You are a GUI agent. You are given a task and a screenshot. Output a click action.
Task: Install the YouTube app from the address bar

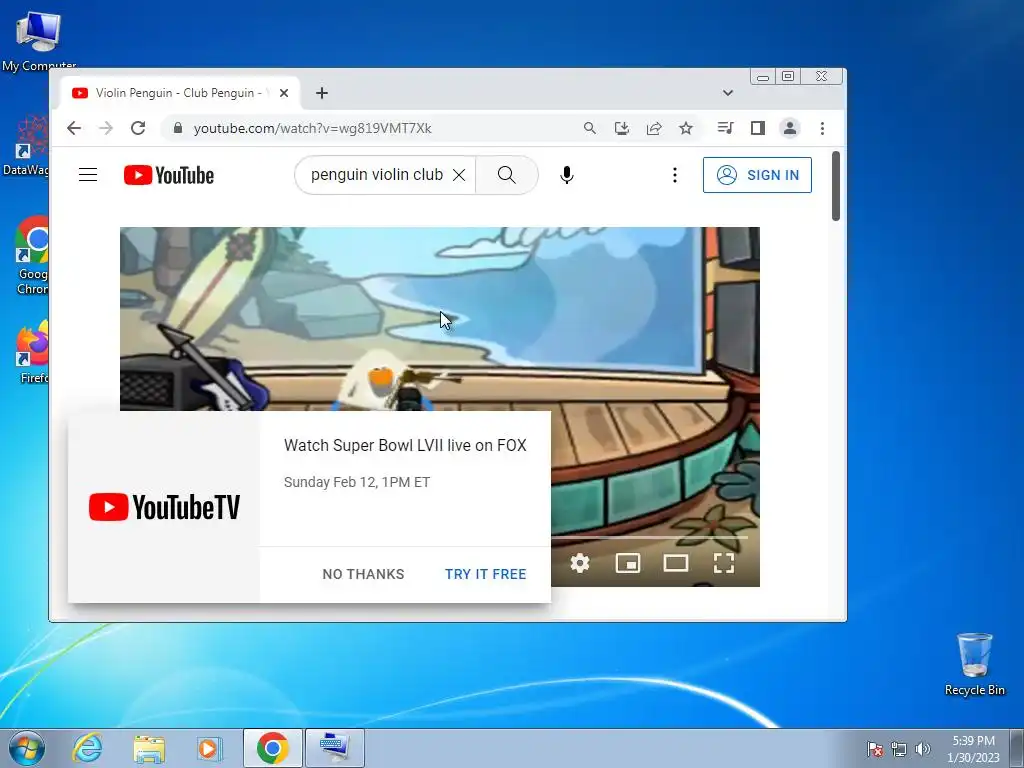point(622,128)
